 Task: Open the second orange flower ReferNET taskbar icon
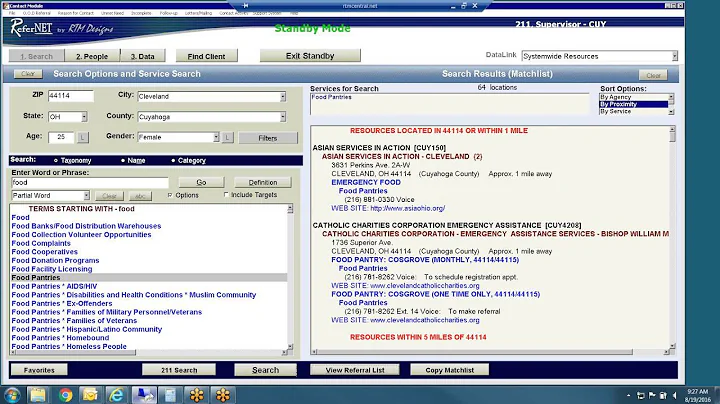223,395
